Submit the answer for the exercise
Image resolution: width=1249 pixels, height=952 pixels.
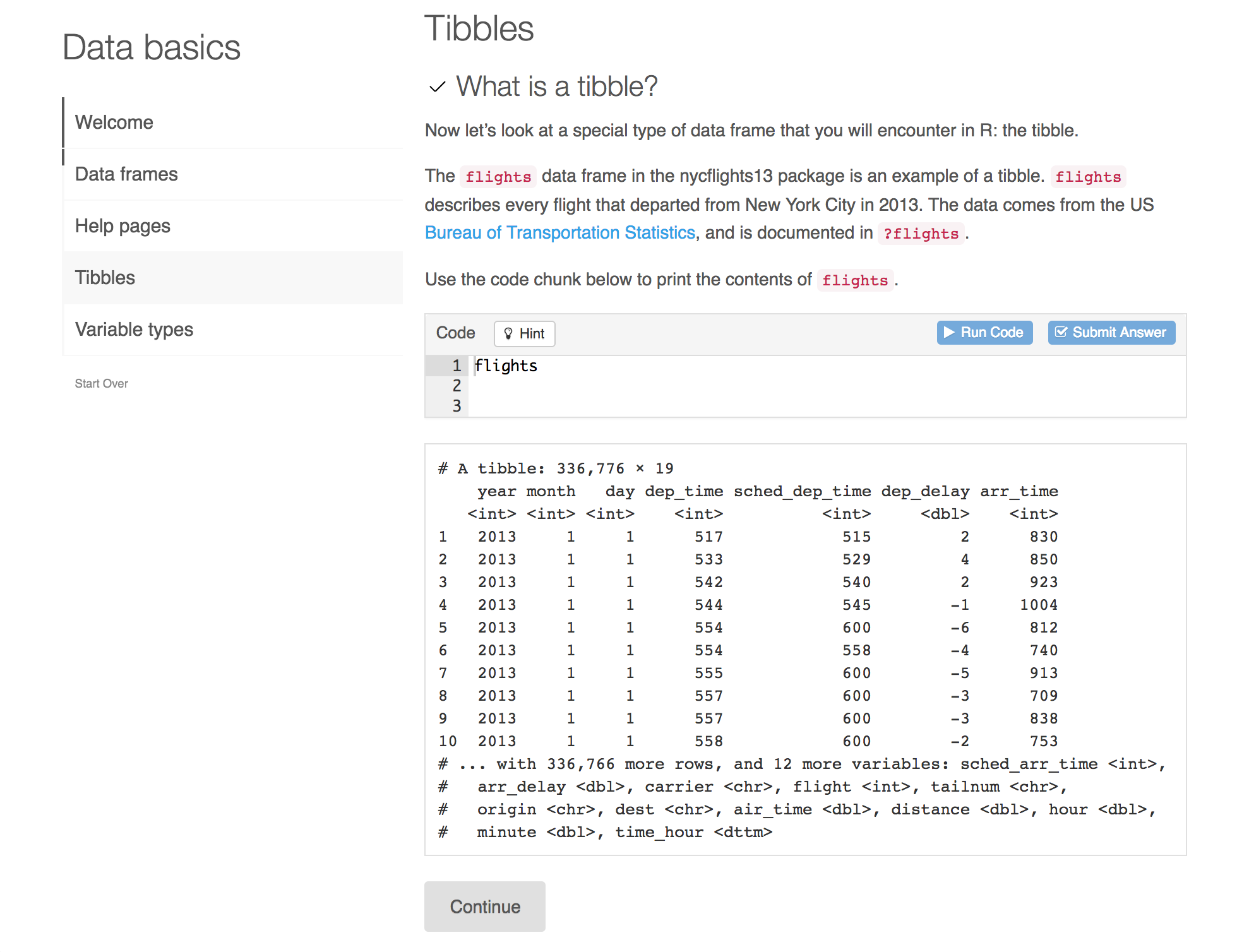(x=1111, y=332)
